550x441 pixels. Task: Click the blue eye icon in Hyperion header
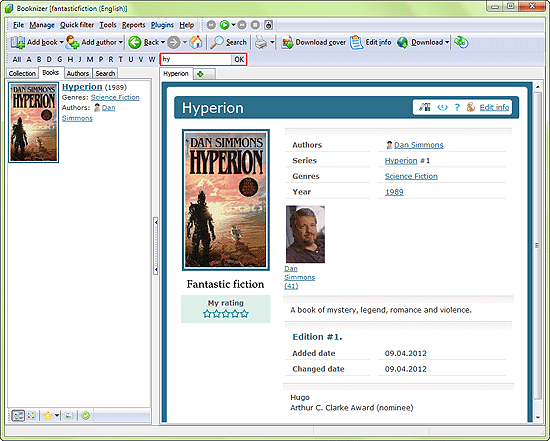tap(442, 107)
